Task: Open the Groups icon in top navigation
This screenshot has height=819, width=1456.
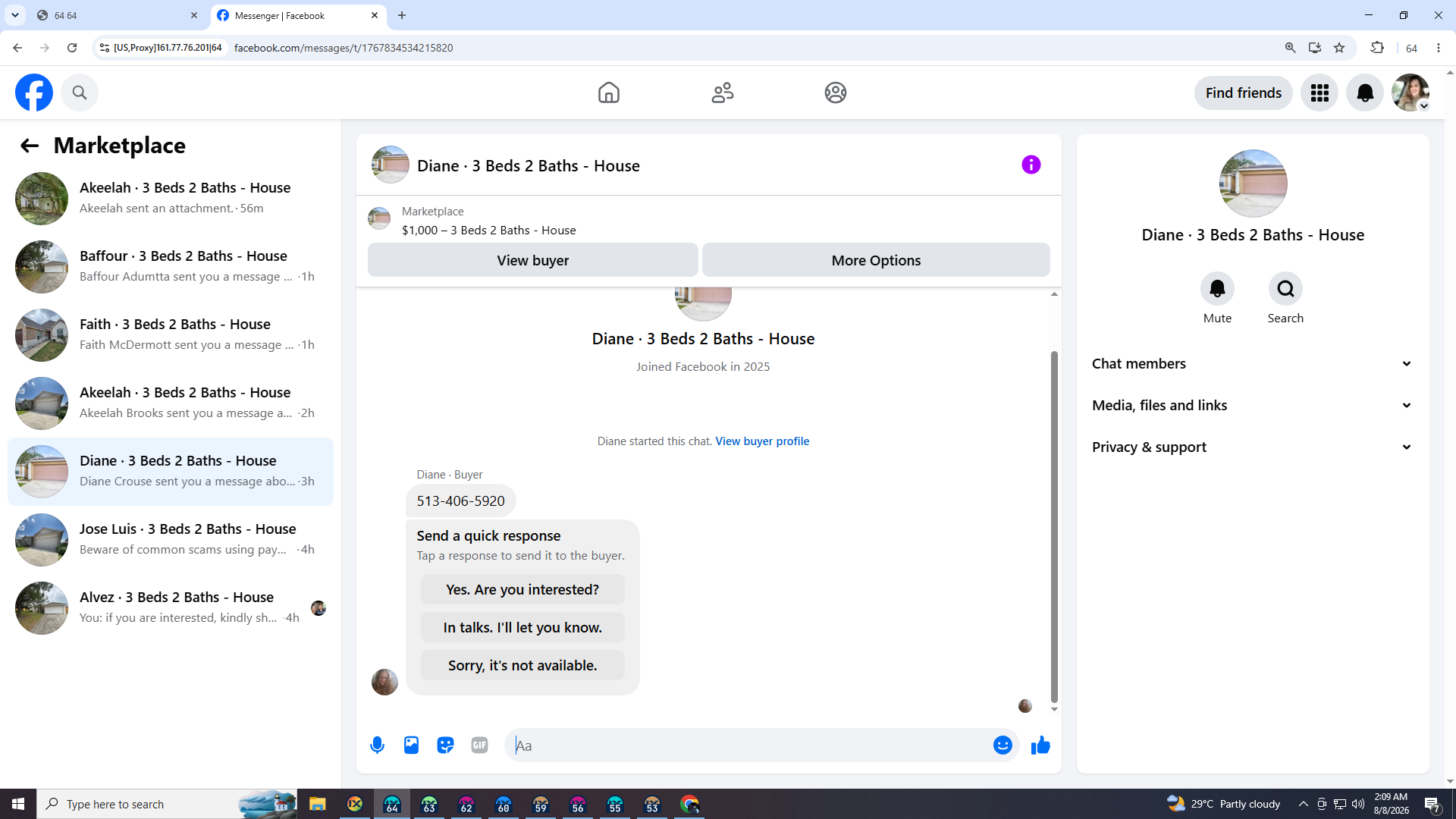Action: (x=835, y=93)
